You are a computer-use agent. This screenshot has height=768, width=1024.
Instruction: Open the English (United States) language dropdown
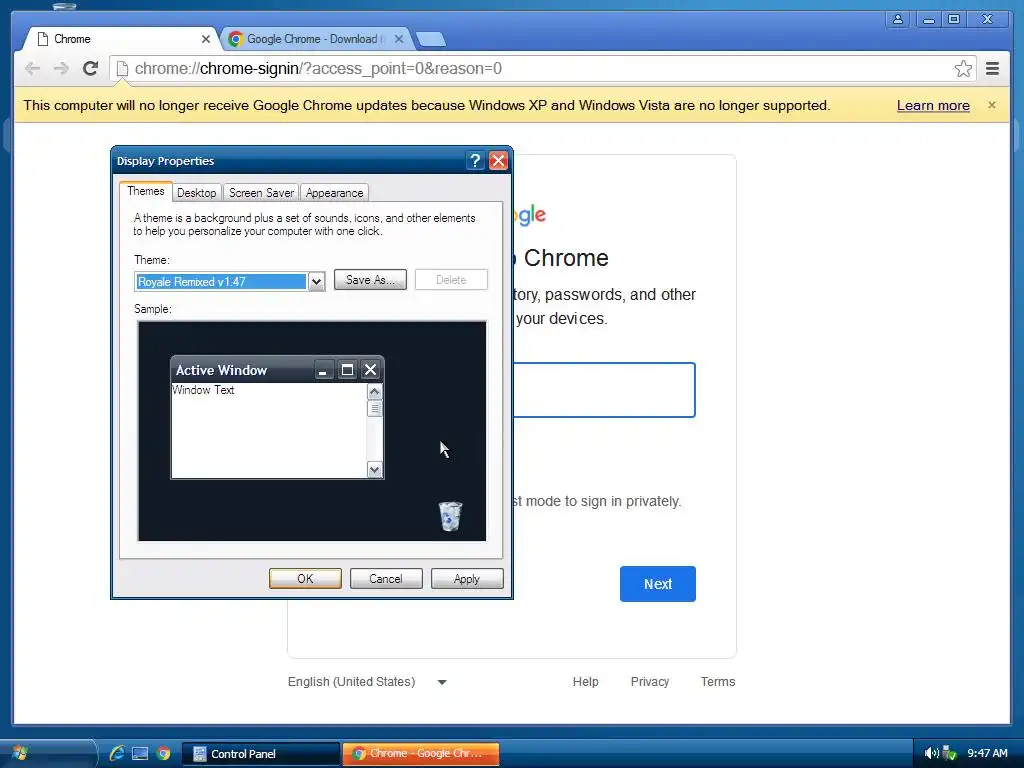tap(368, 682)
